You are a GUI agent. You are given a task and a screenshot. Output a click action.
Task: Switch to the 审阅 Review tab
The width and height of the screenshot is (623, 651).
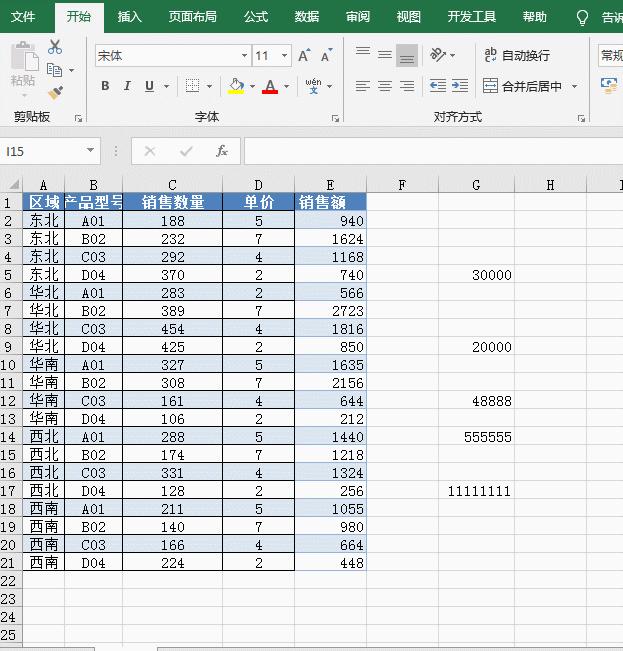tap(358, 17)
